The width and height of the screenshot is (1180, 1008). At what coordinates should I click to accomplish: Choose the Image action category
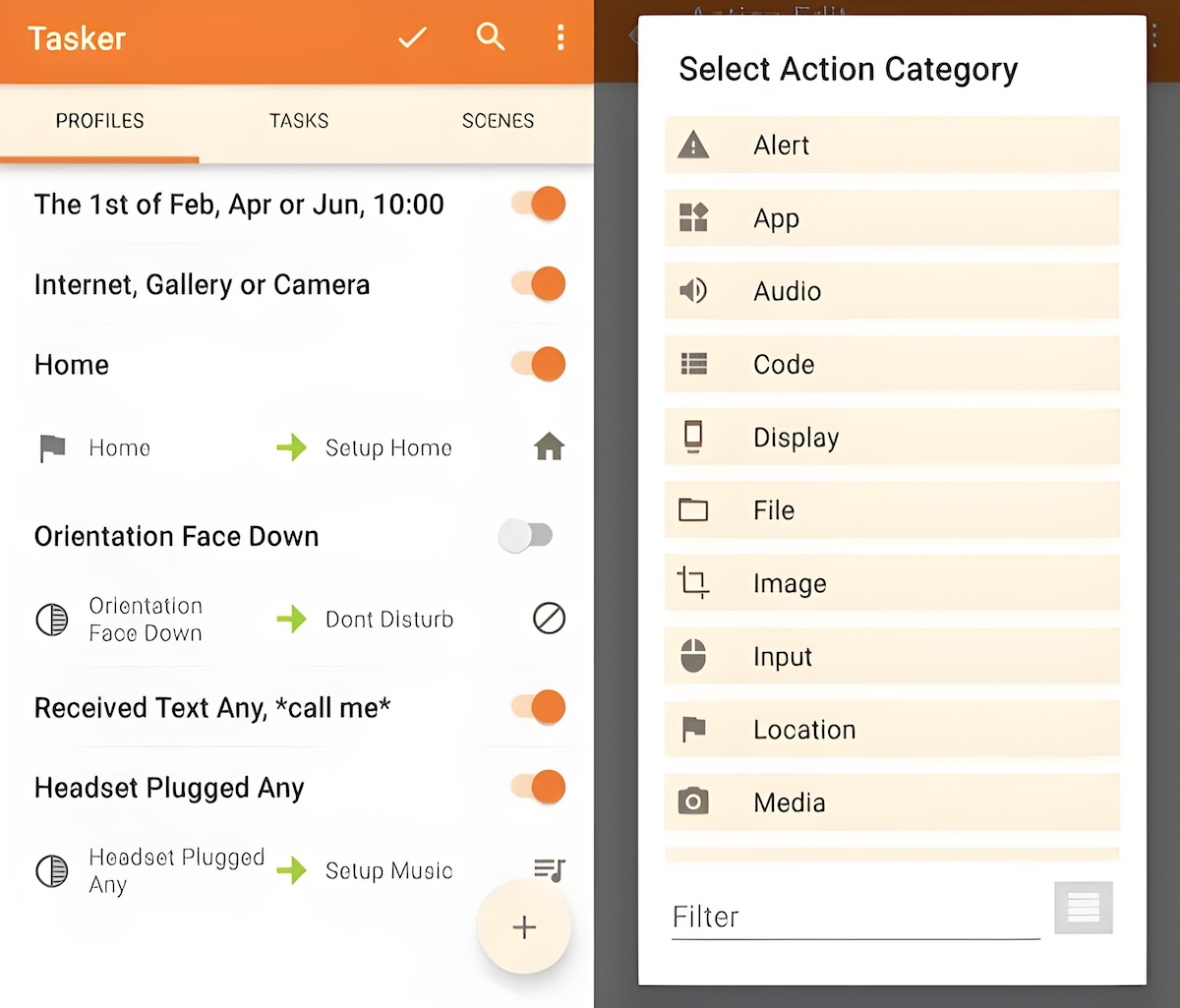(x=892, y=583)
